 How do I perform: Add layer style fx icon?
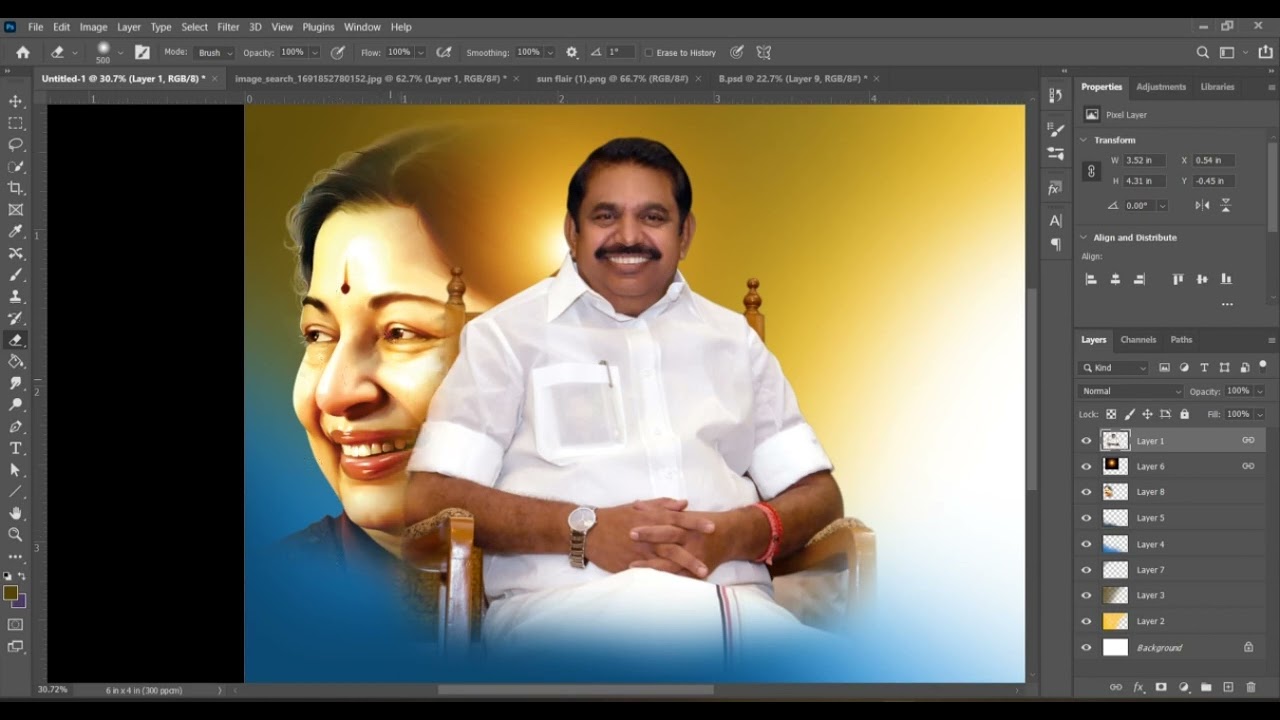coord(1139,687)
